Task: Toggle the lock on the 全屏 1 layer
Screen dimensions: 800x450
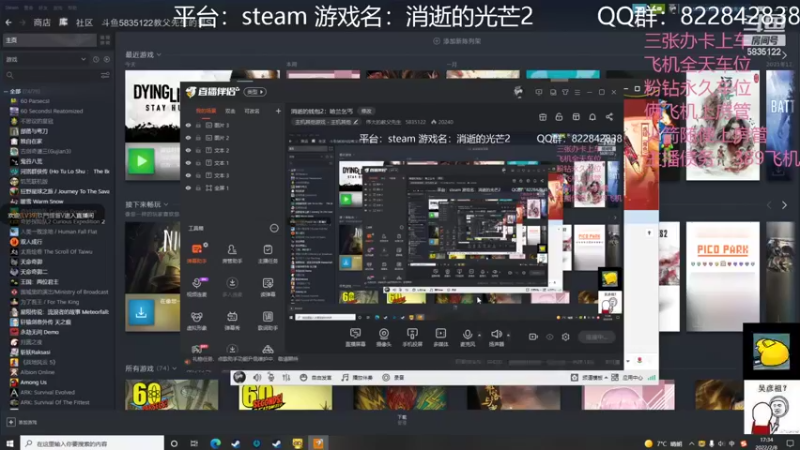Action: 198,188
